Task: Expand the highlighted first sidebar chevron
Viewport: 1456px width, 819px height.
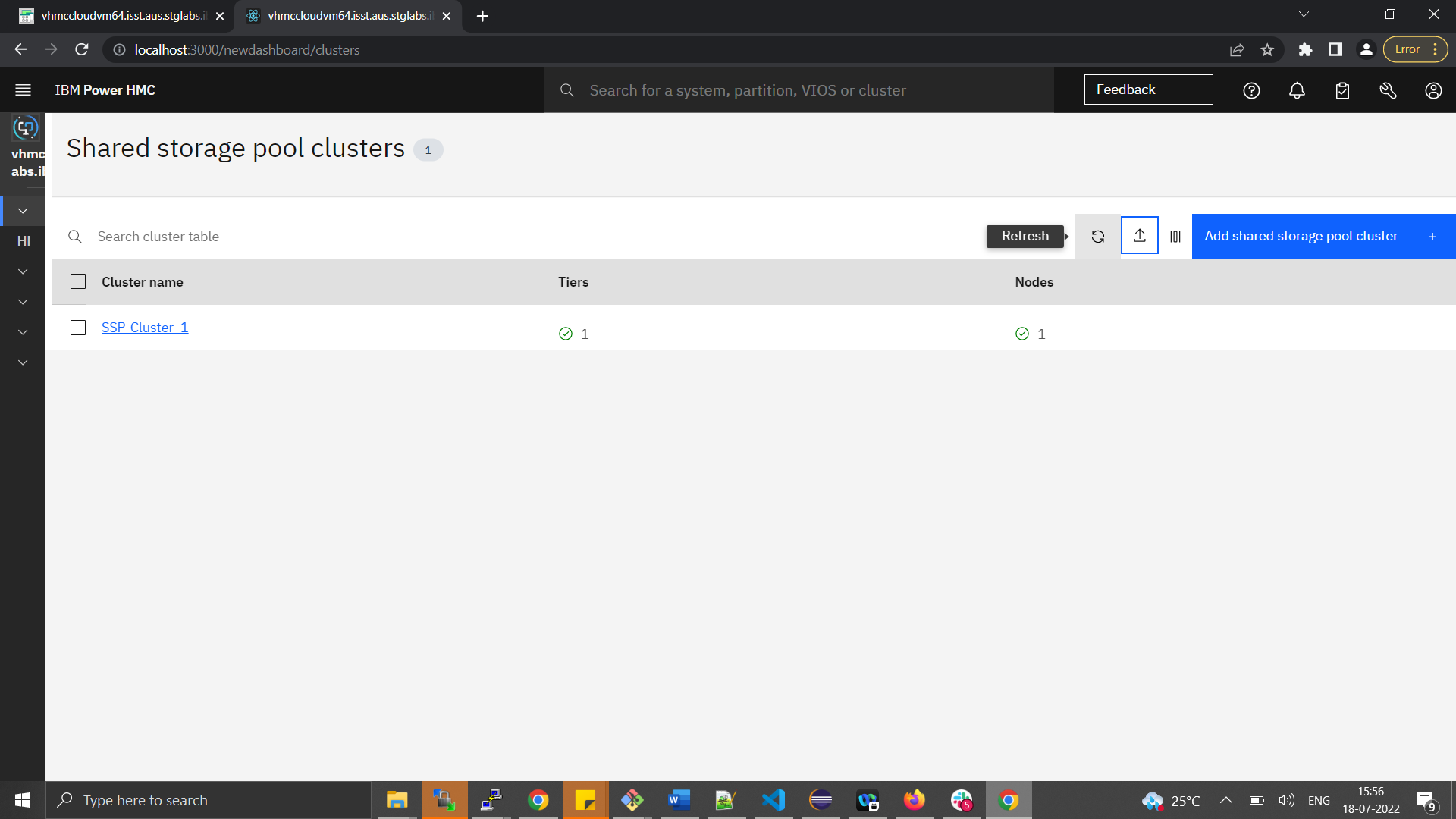Action: click(23, 211)
